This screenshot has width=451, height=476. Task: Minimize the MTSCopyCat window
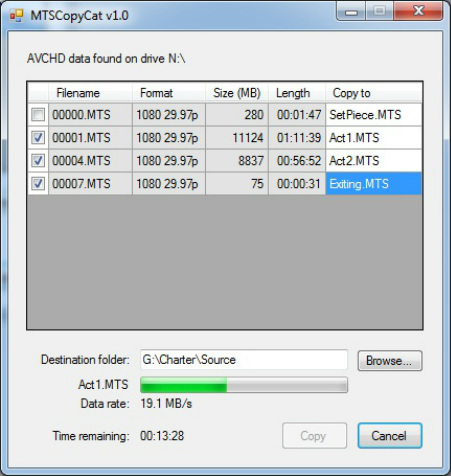(x=351, y=12)
